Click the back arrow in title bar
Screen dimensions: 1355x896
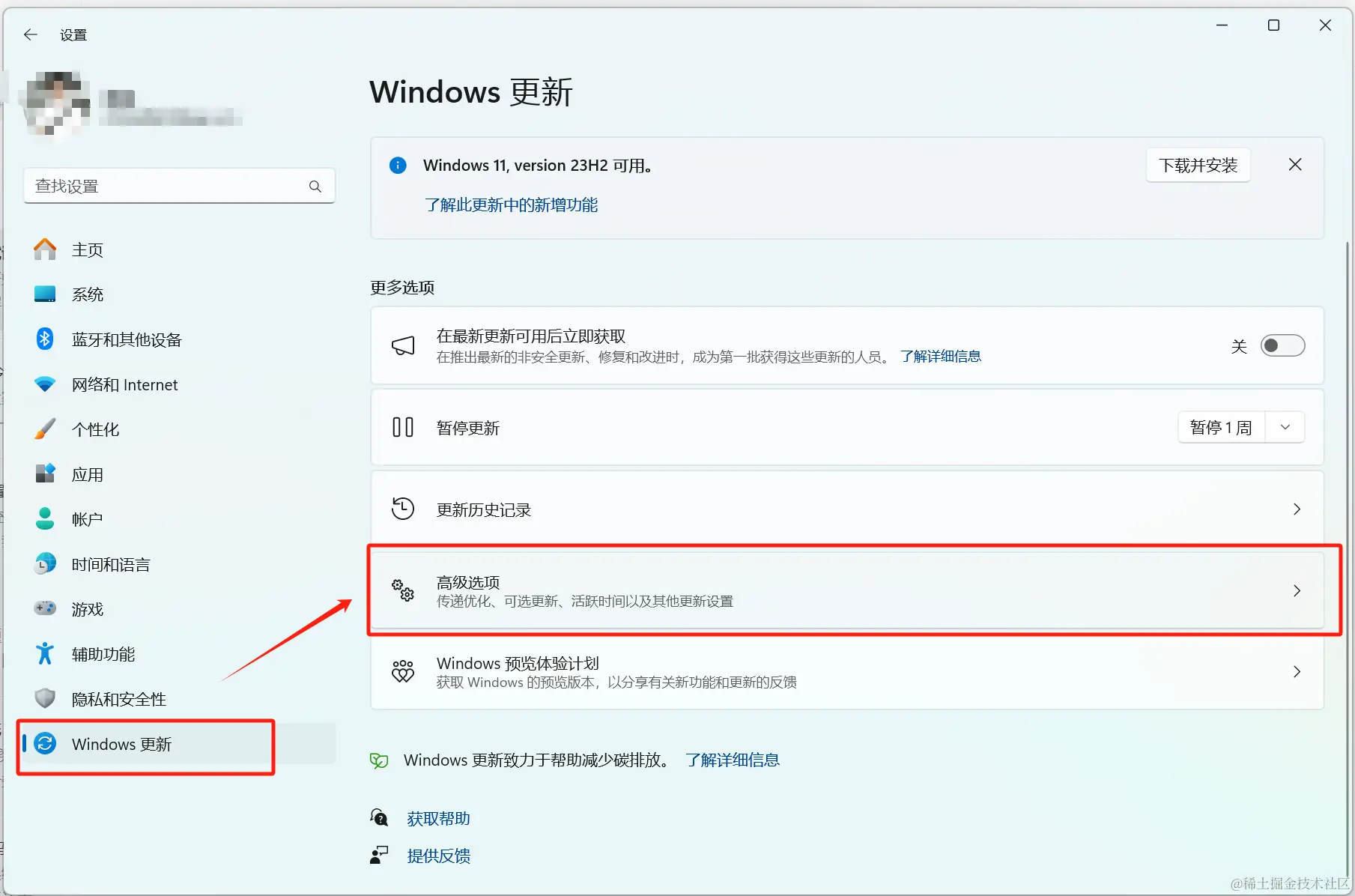coord(31,34)
